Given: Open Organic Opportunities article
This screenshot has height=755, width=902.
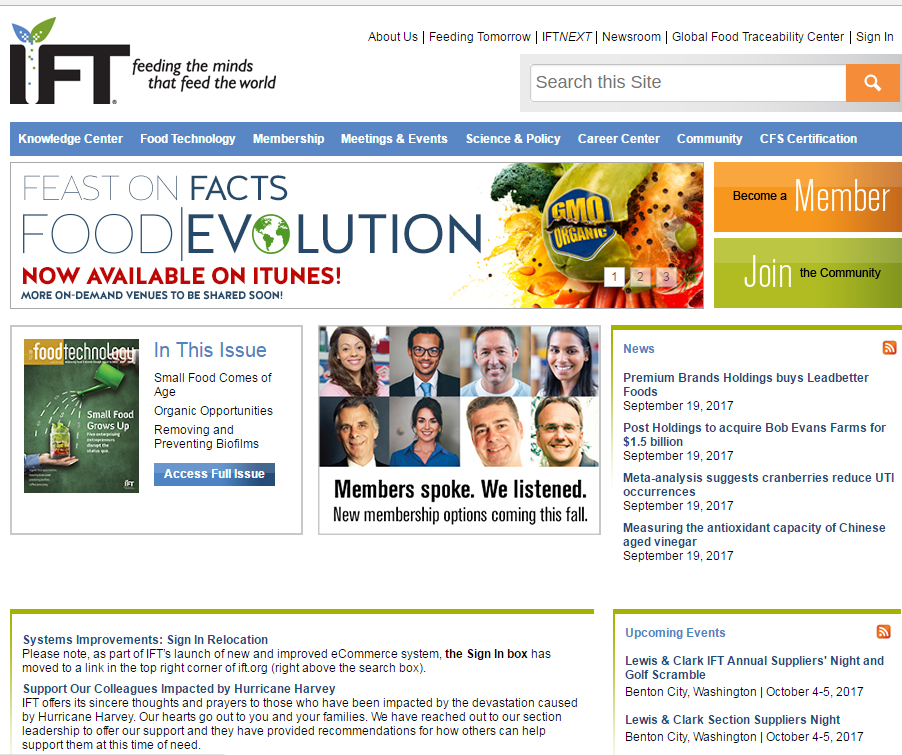Looking at the screenshot, I should point(213,410).
